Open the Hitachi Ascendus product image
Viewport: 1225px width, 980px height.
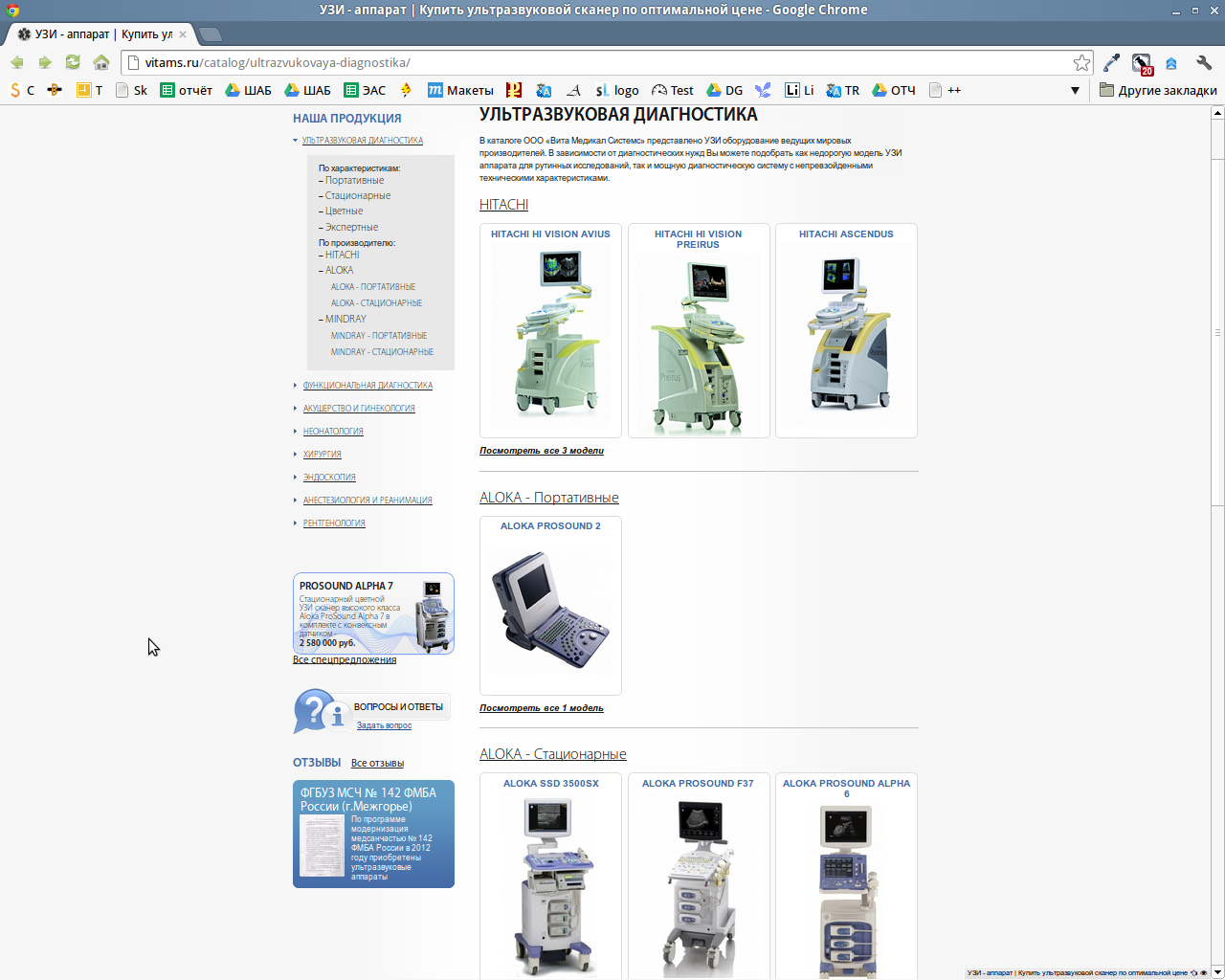(846, 336)
